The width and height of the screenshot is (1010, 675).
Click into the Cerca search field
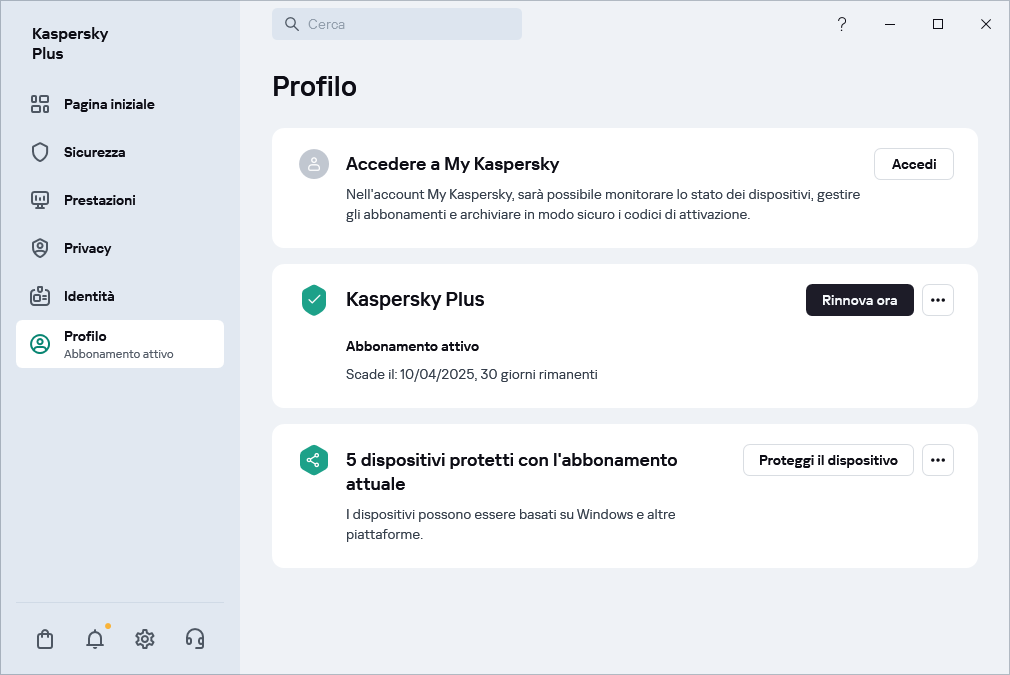click(397, 24)
